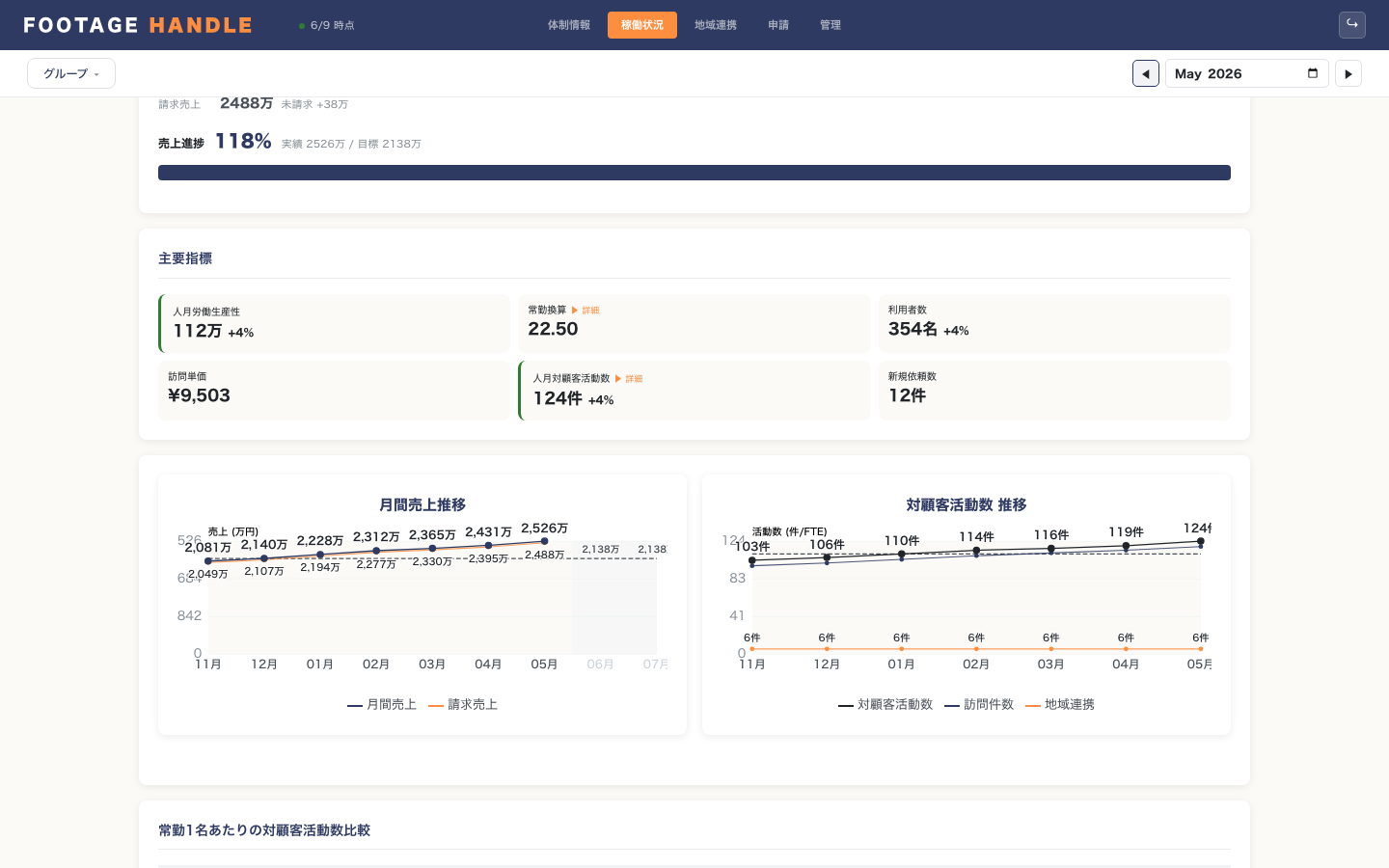Click the 人月対顧客活動数 124件 value
The width and height of the screenshot is (1389, 868).
(x=558, y=398)
